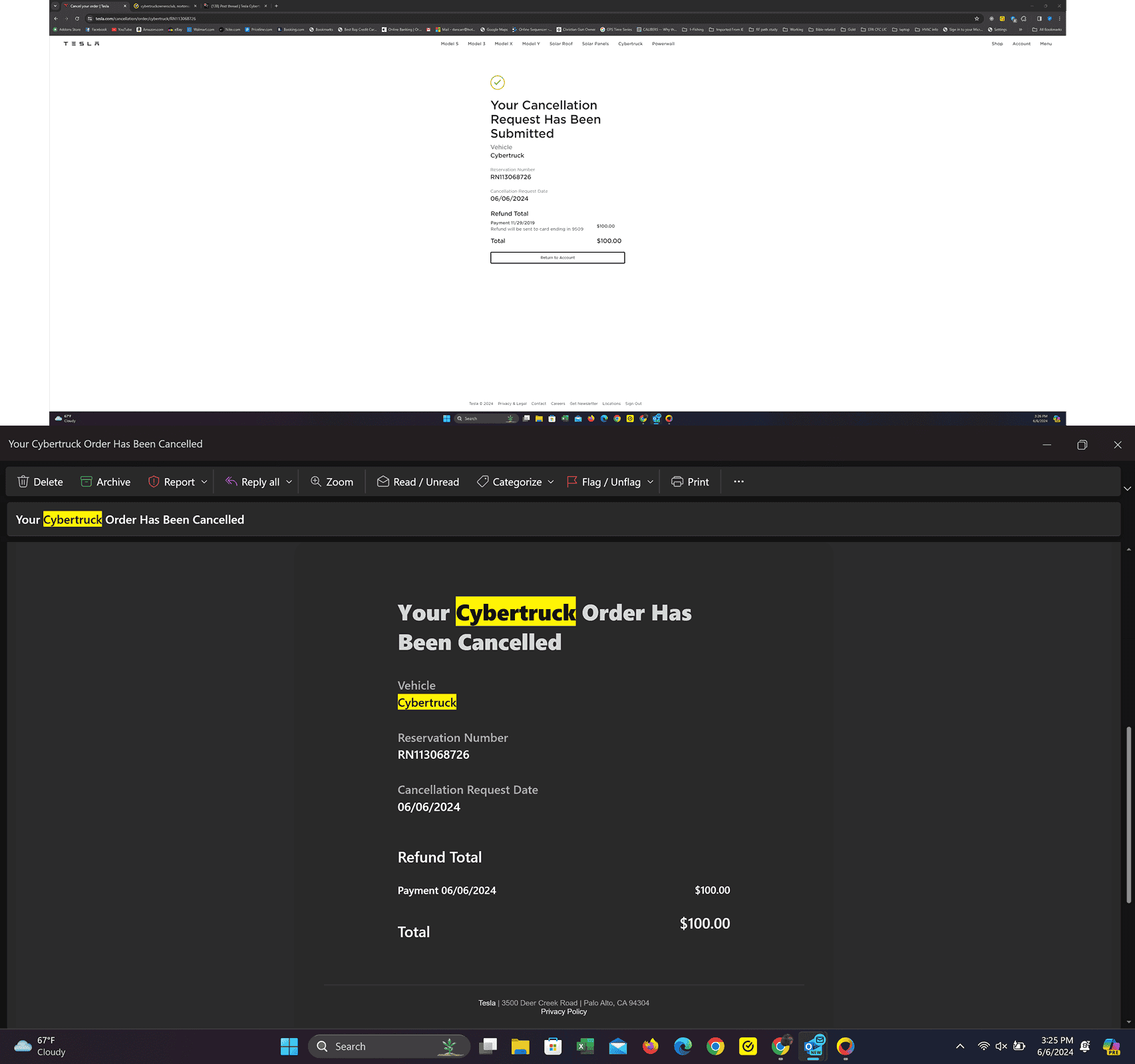Open the Mail app from the taskbar
The image size is (1135, 1064).
(618, 1047)
